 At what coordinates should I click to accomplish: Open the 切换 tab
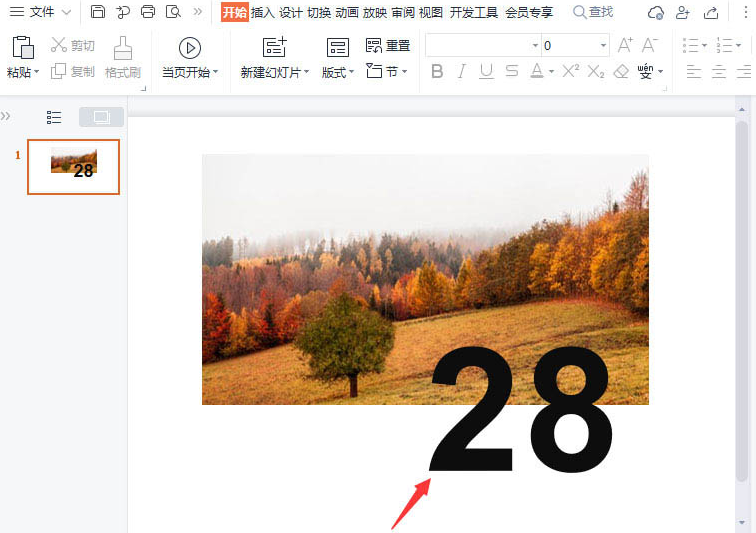tap(319, 12)
